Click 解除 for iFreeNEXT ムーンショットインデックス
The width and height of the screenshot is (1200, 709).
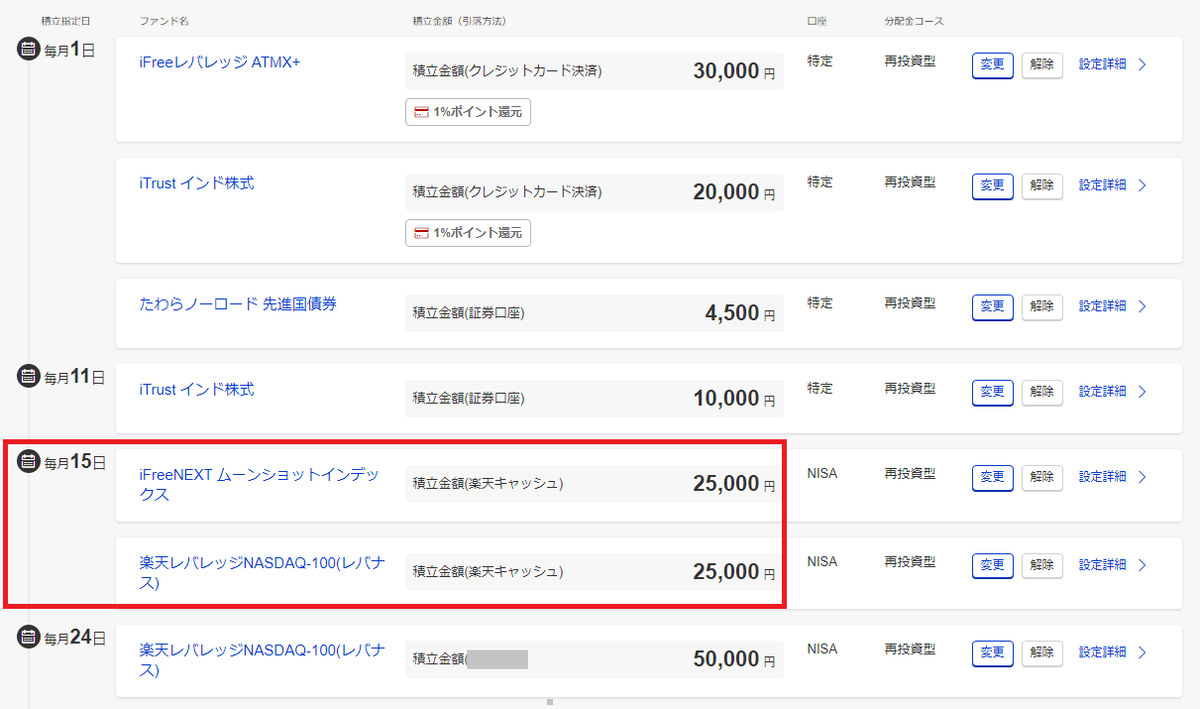(1042, 478)
